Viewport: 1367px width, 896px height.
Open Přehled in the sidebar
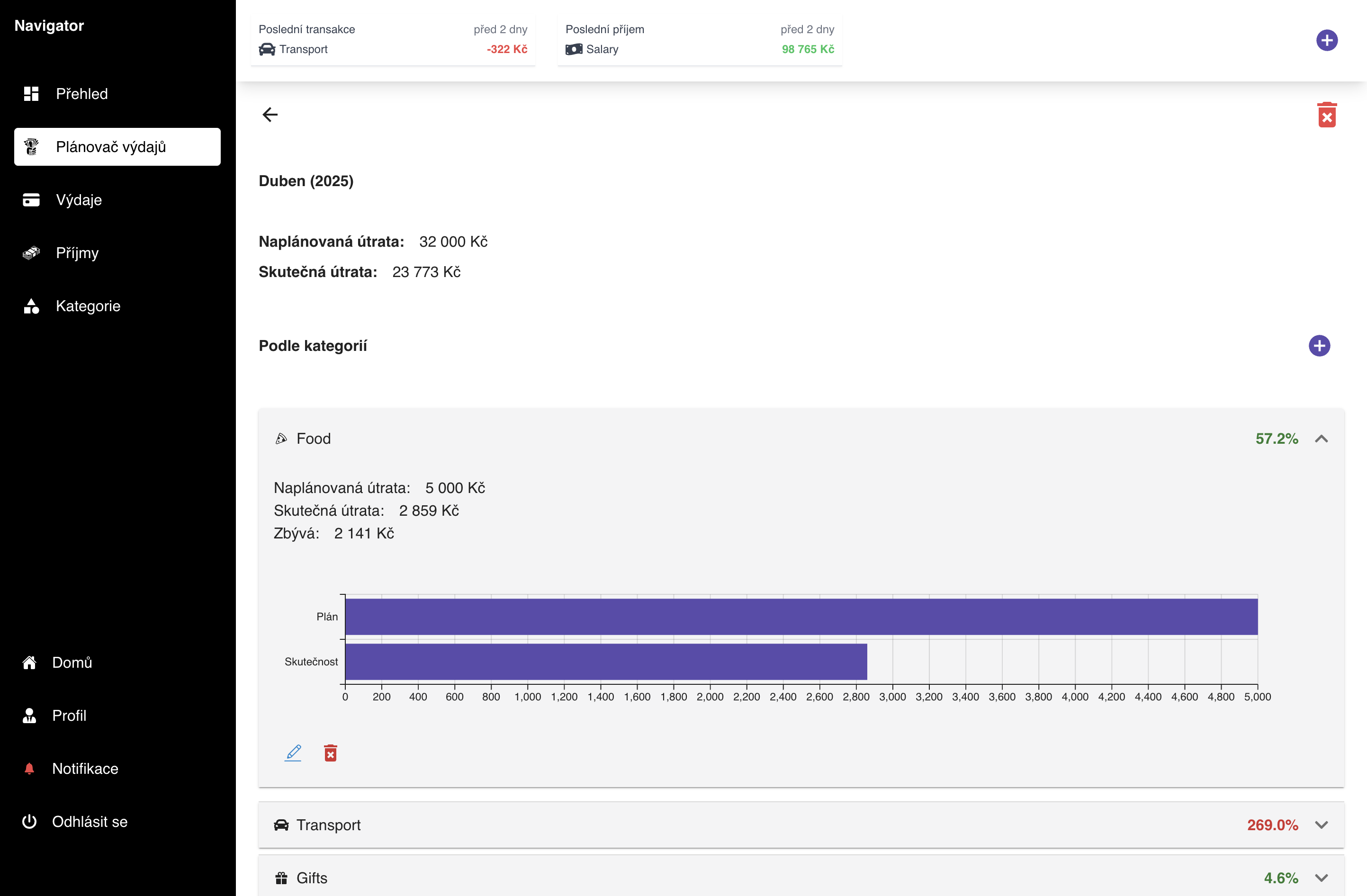[81, 94]
